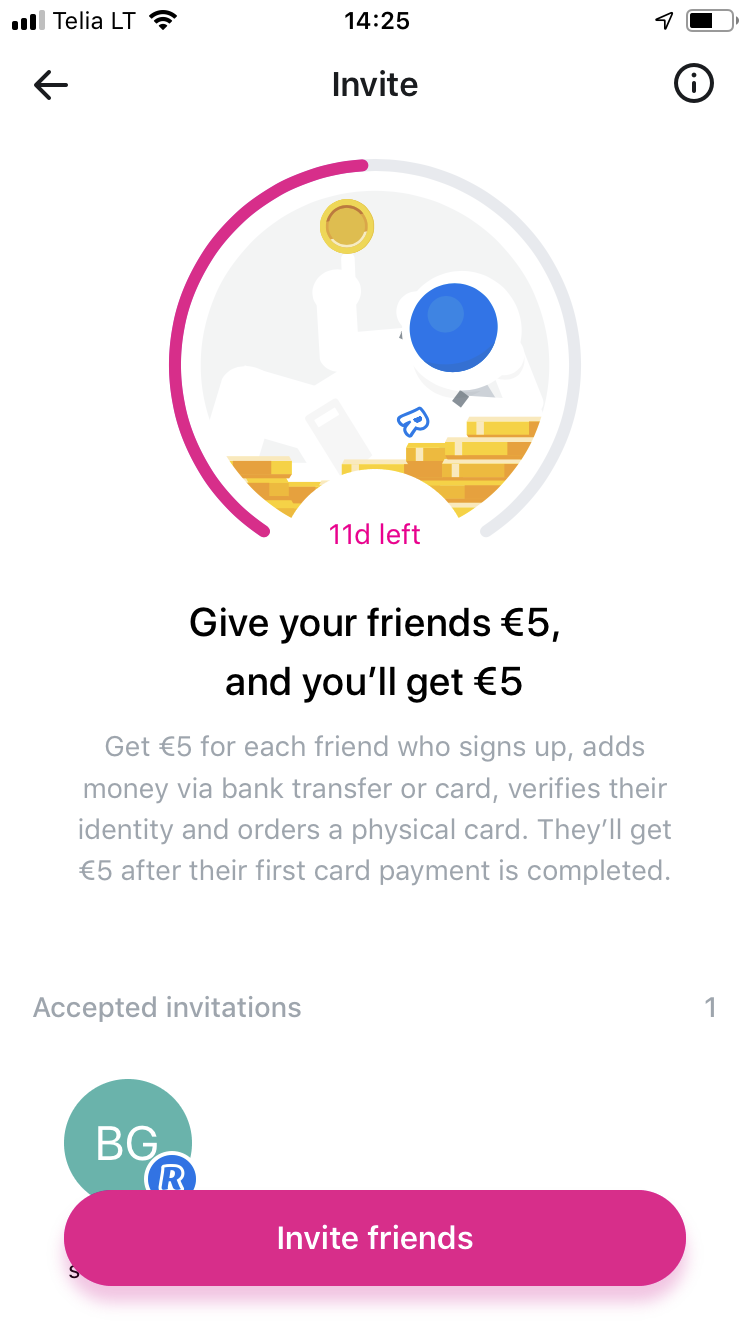
Task: Tap the Wi-Fi status icon
Action: 162,21
